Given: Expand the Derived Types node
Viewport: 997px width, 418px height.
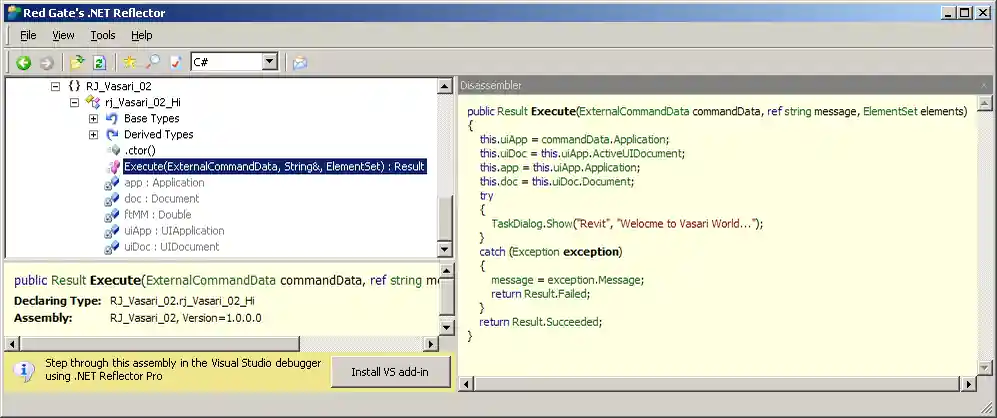Looking at the screenshot, I should [x=93, y=135].
